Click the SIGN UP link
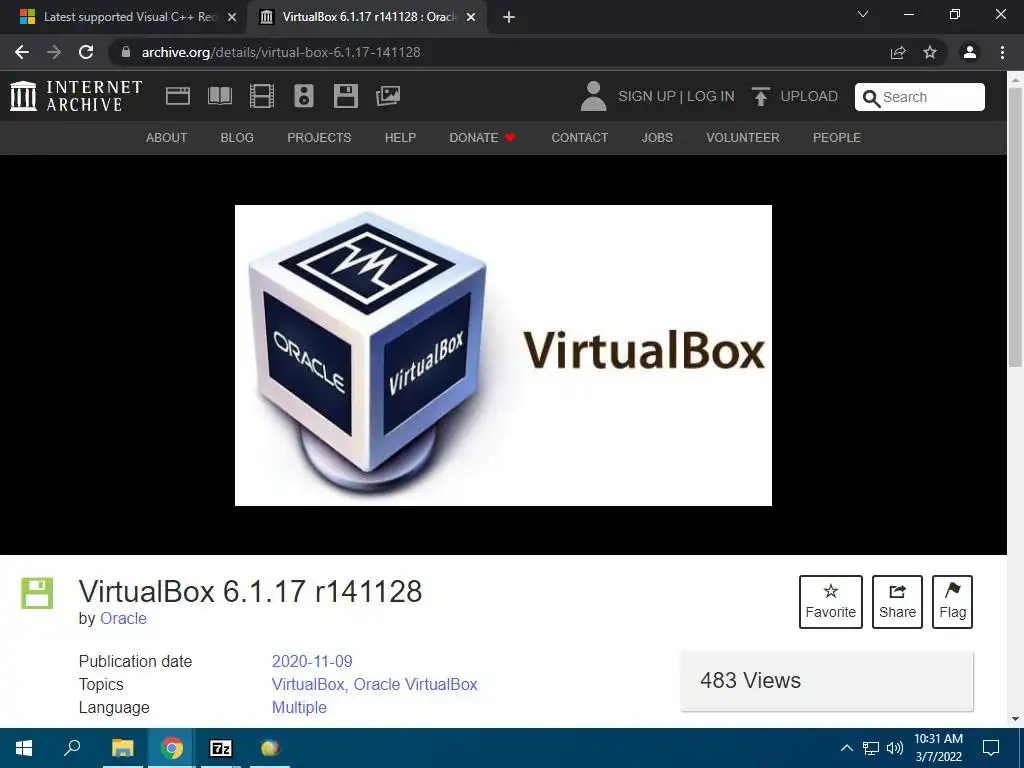Viewport: 1024px width, 768px height. pos(647,97)
